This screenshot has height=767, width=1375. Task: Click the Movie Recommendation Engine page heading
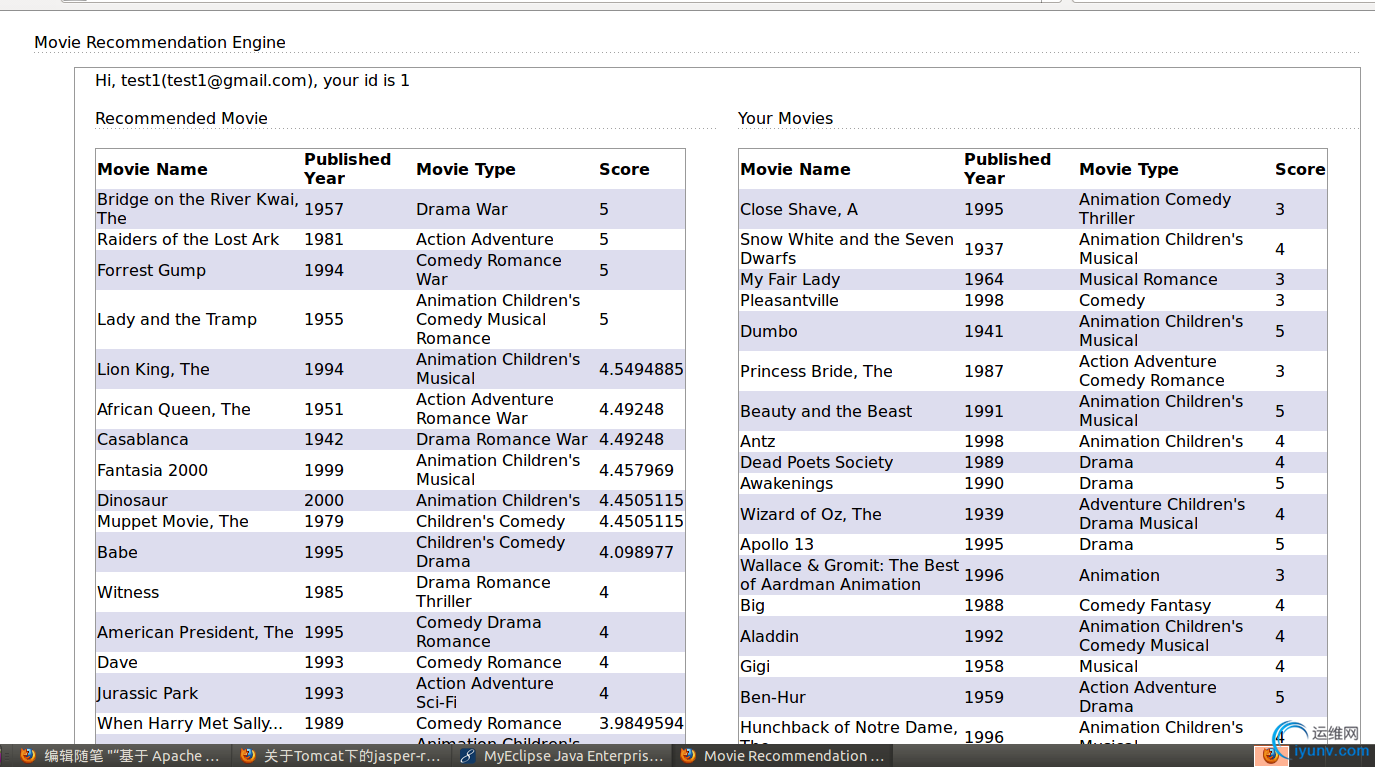(160, 42)
